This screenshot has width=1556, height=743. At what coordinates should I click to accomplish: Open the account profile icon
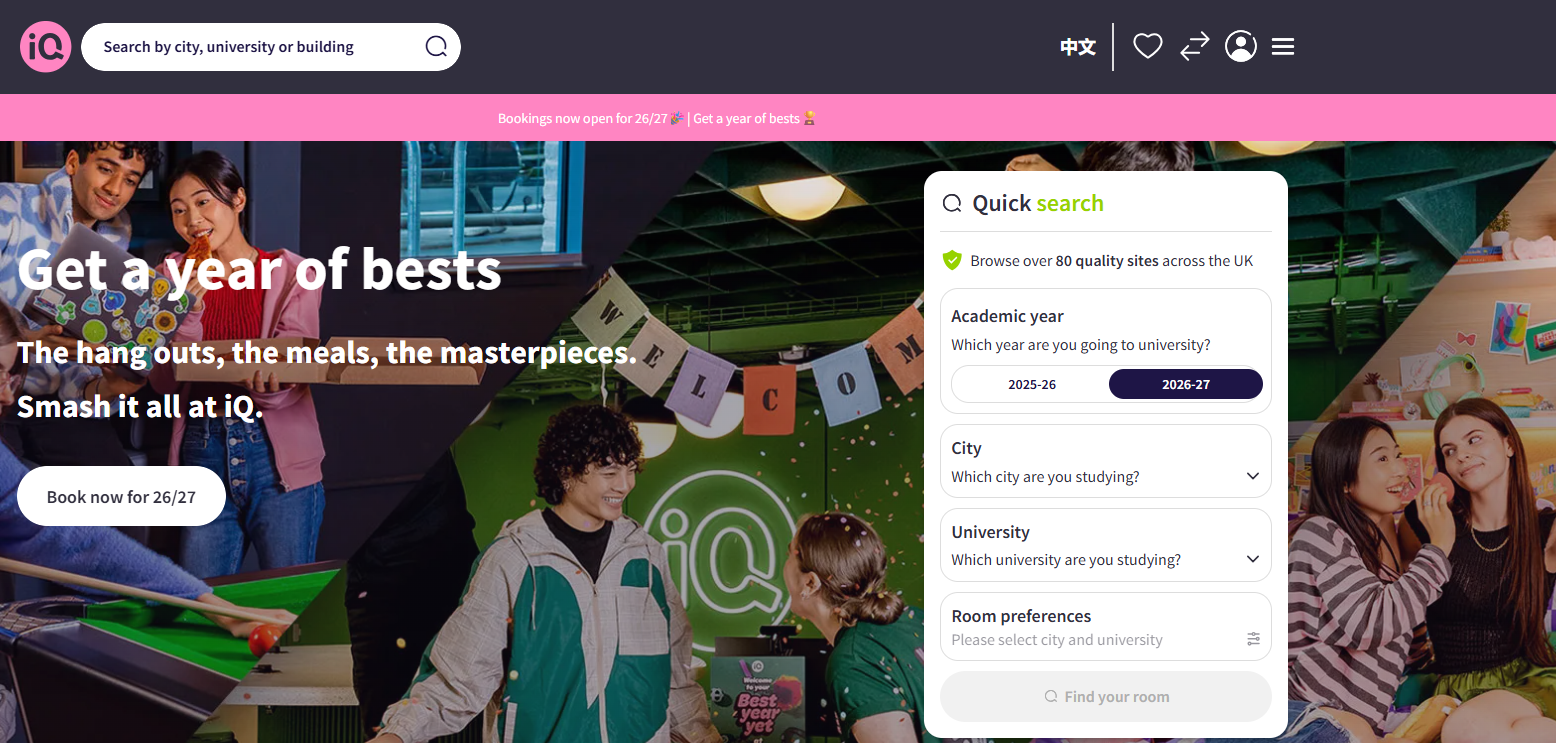(1240, 46)
